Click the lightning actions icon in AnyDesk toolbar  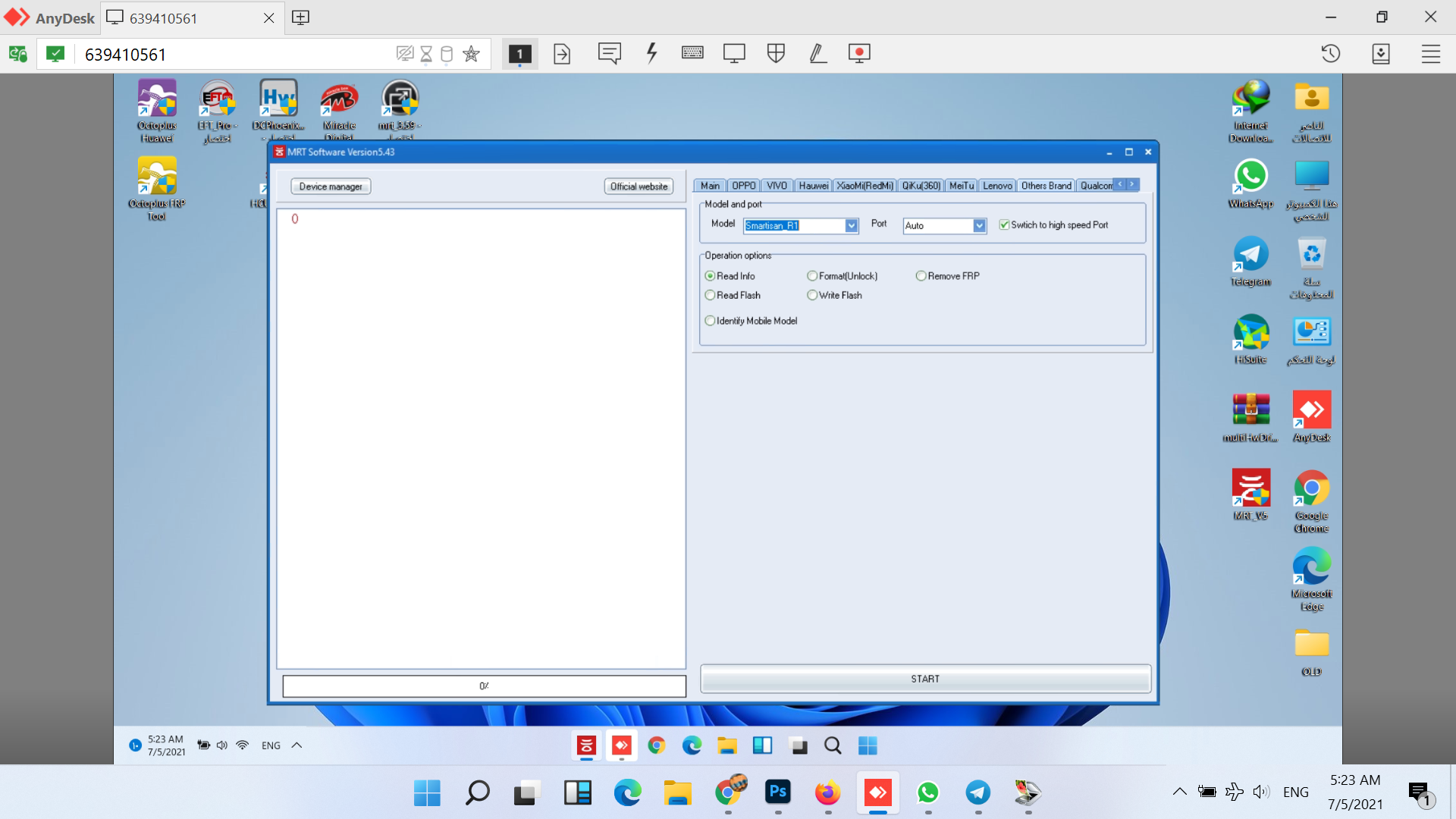(651, 53)
